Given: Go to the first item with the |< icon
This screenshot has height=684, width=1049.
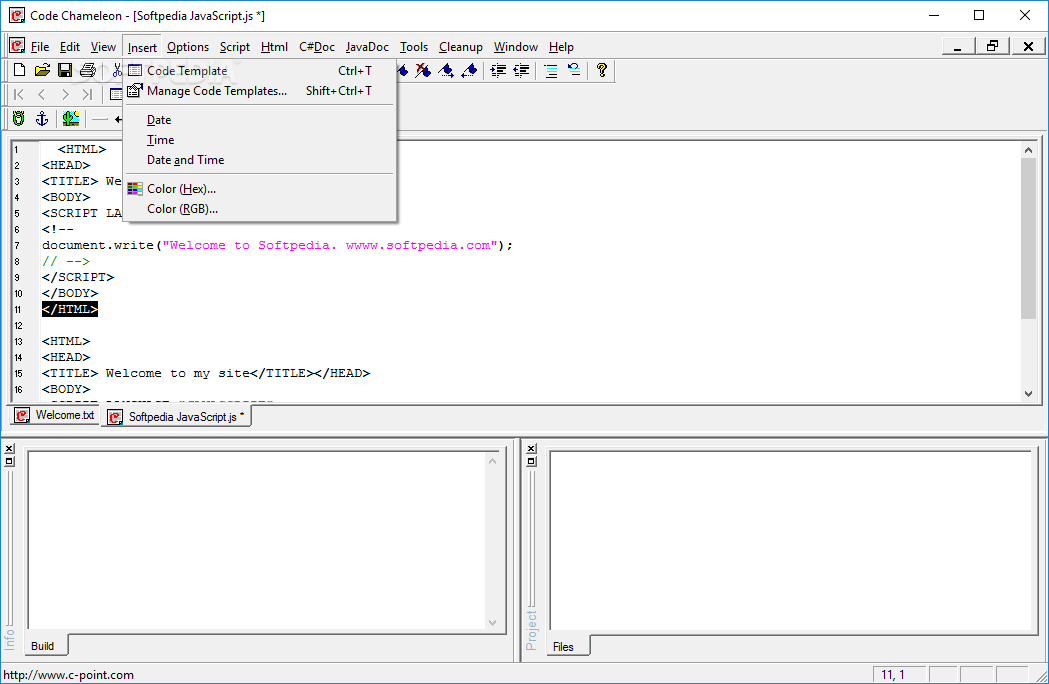Looking at the screenshot, I should 19,94.
